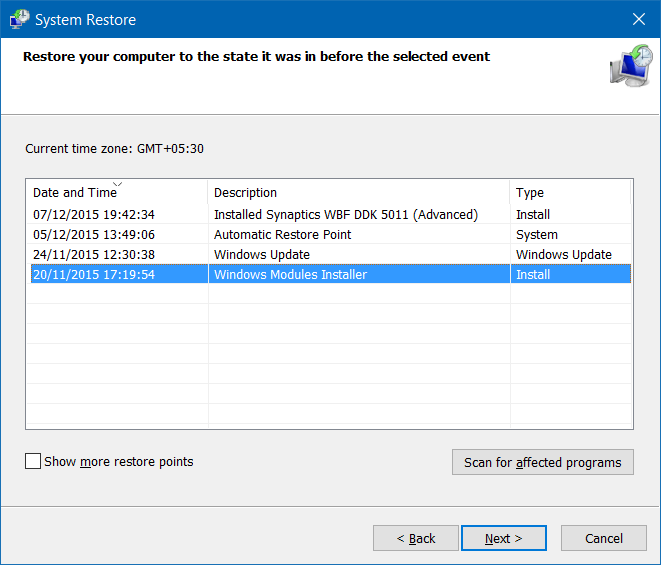Go to previous step with Back button
This screenshot has width=661, height=565.
tap(416, 538)
